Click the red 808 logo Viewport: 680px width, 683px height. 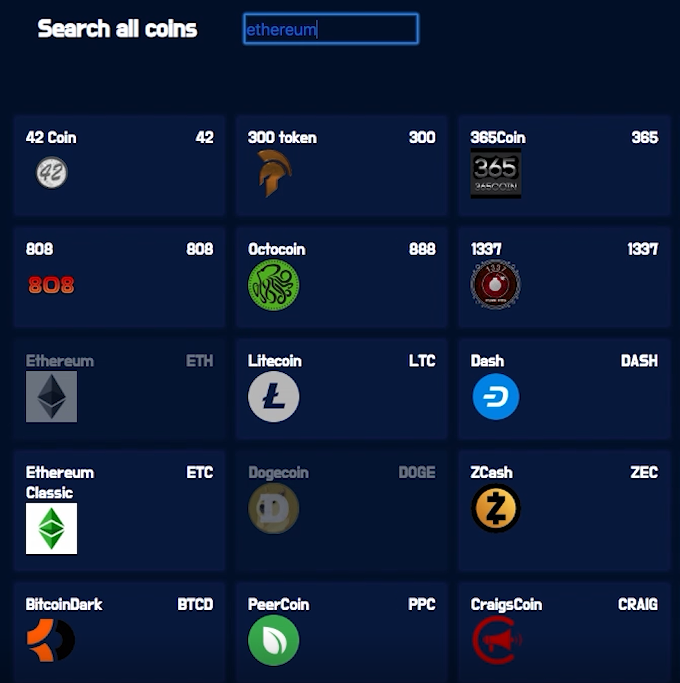tap(51, 285)
